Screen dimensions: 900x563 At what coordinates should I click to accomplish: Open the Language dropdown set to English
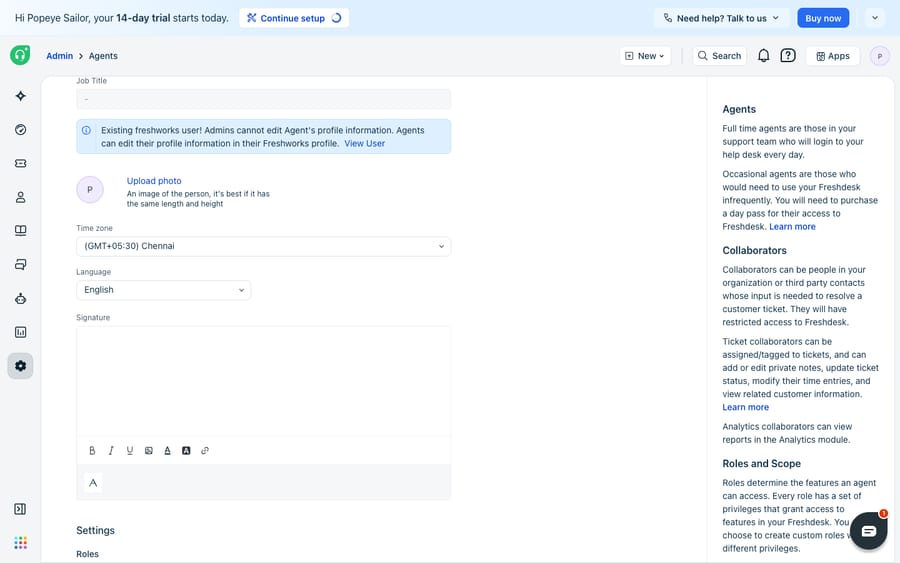[164, 290]
